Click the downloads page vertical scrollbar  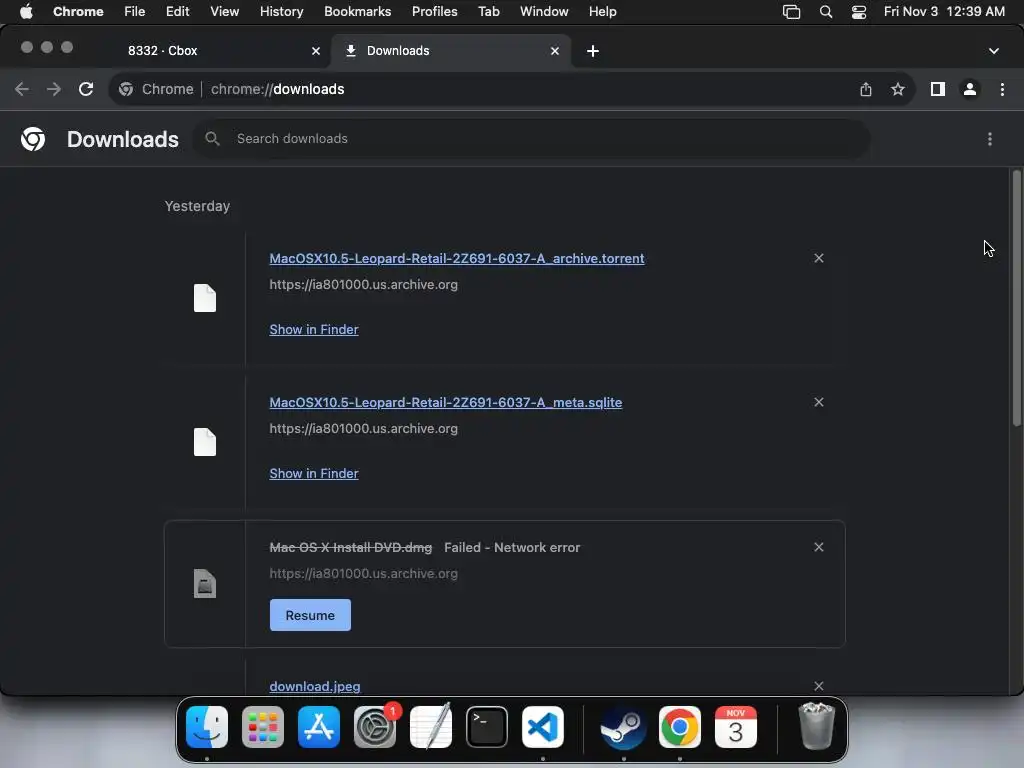(1016, 298)
